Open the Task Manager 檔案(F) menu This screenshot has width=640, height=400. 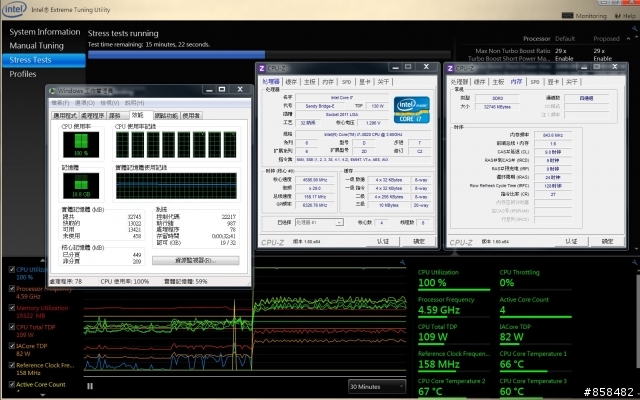point(60,103)
